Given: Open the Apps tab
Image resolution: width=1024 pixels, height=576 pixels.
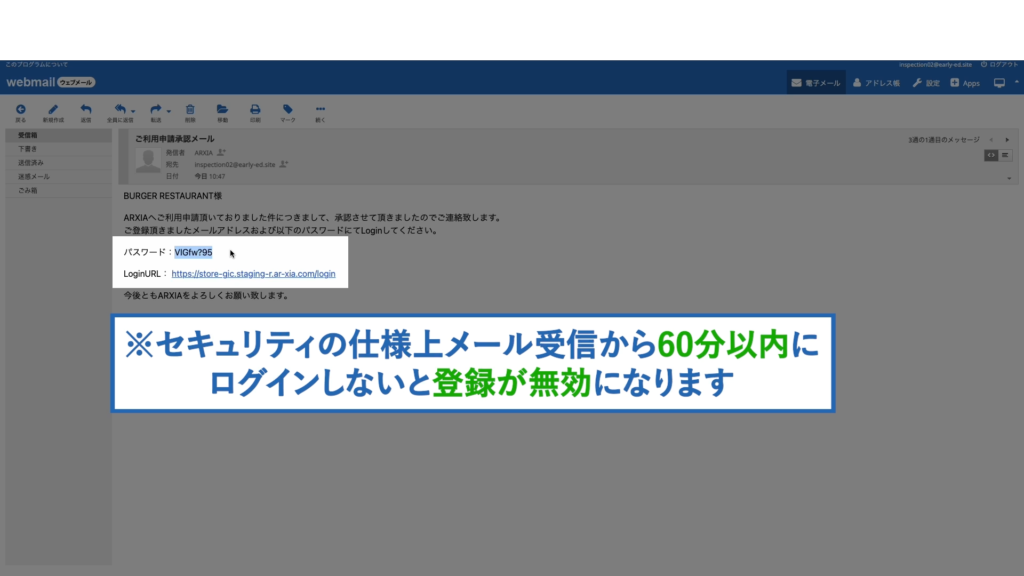Looking at the screenshot, I should [x=965, y=83].
